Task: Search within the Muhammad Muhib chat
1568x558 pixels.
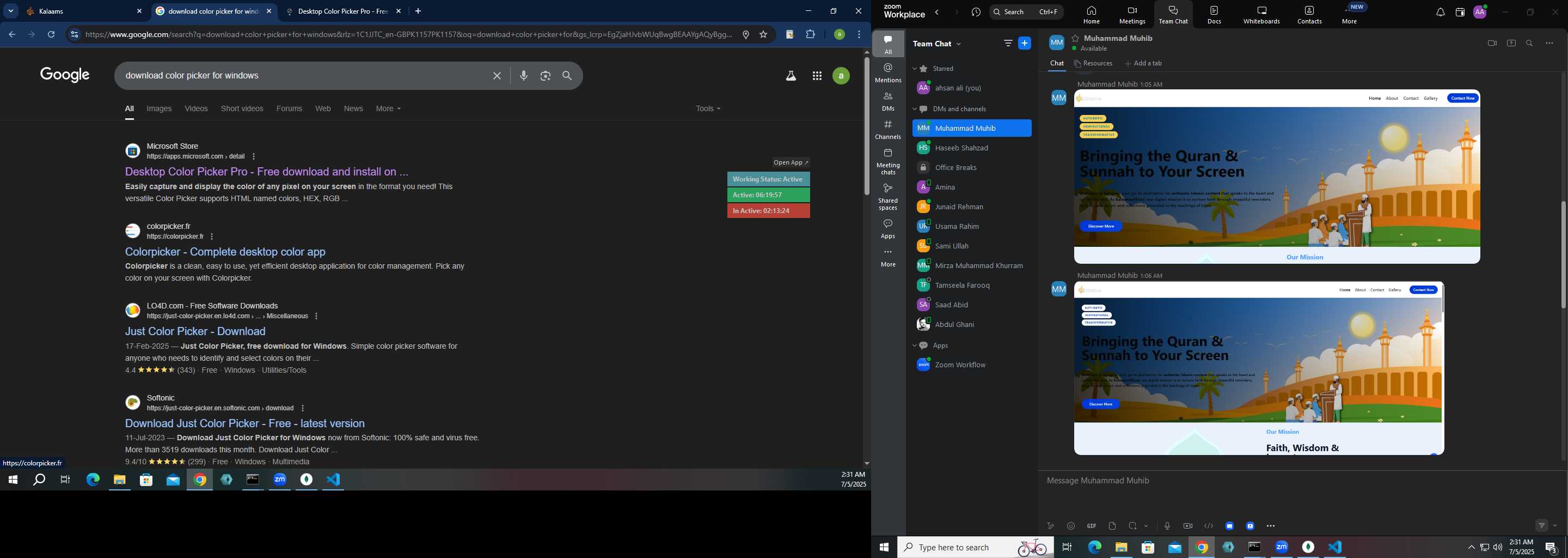Action: pyautogui.click(x=1530, y=43)
